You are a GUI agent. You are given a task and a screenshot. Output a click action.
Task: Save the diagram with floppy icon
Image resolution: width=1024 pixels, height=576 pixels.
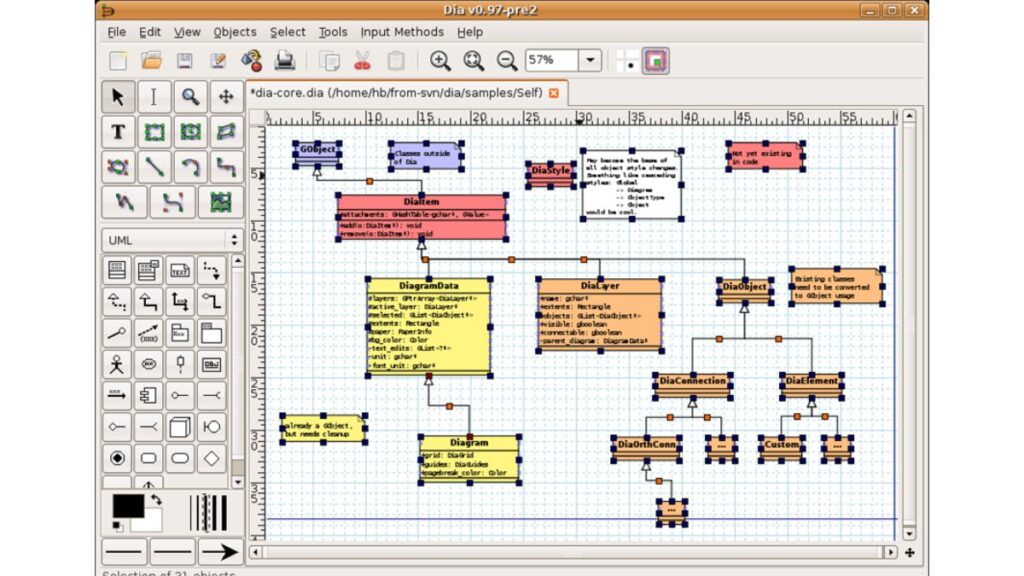coord(185,61)
